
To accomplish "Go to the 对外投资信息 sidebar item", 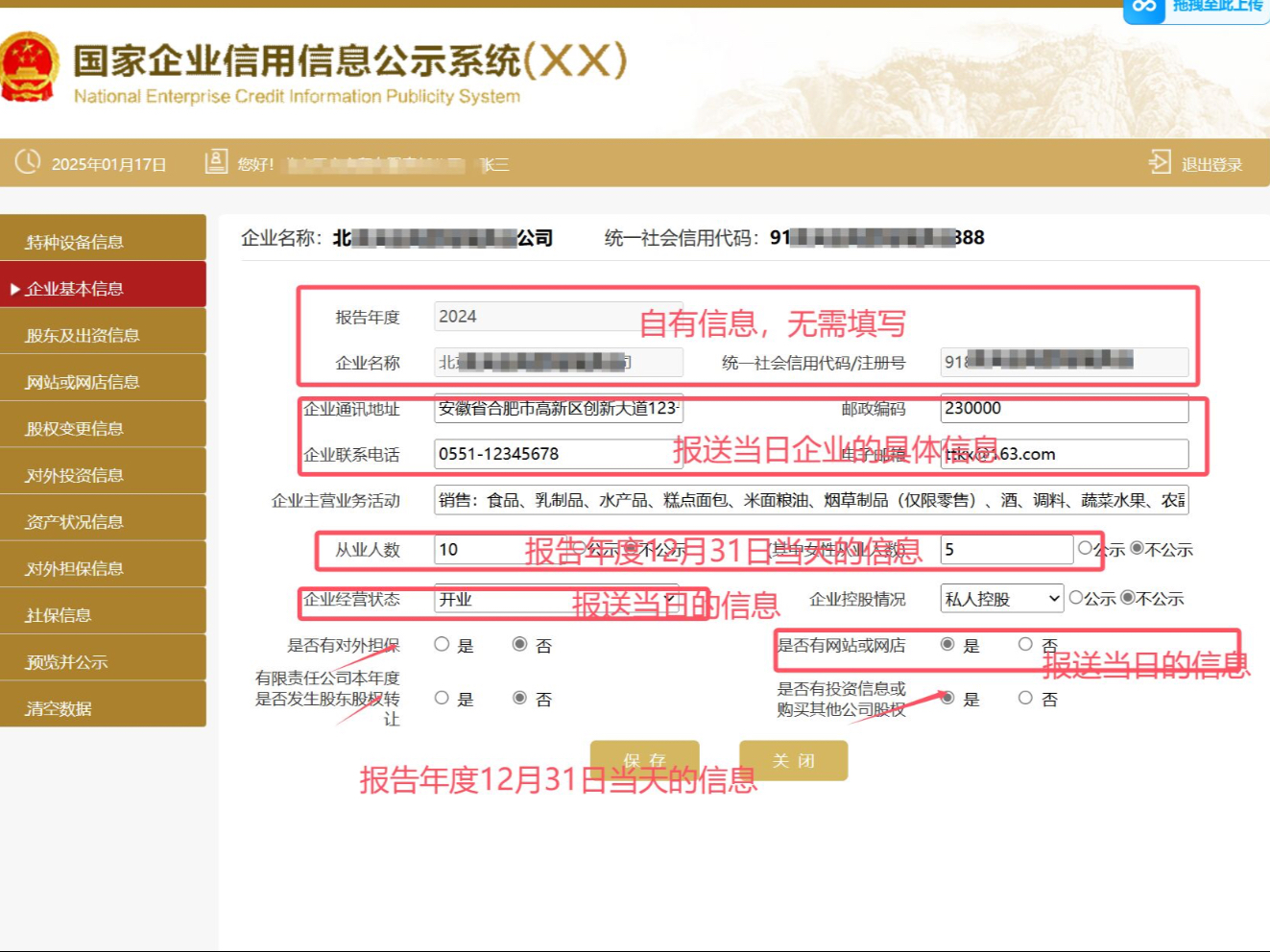I will click(103, 471).
